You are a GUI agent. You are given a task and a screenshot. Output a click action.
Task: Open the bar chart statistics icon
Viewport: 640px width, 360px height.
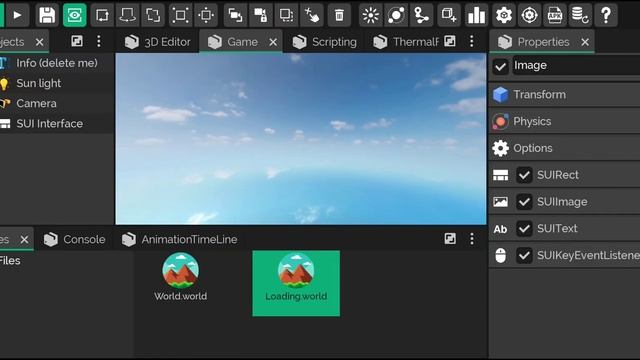(x=476, y=16)
